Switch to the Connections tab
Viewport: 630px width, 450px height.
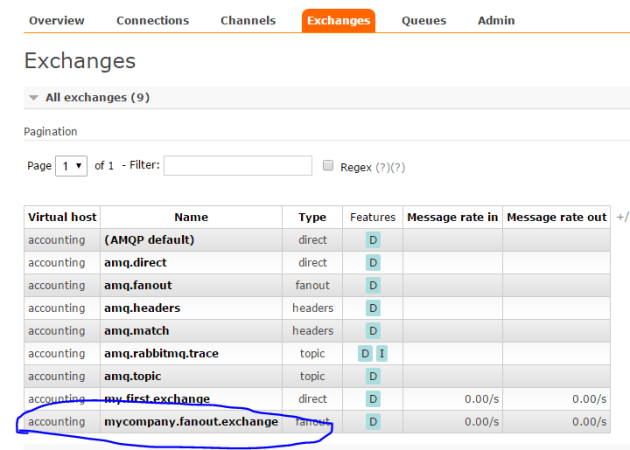point(153,20)
